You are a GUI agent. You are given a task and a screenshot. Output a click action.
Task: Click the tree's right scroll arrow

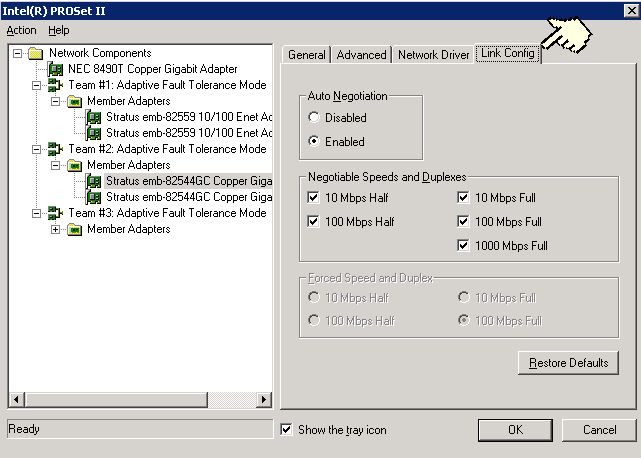(264, 400)
